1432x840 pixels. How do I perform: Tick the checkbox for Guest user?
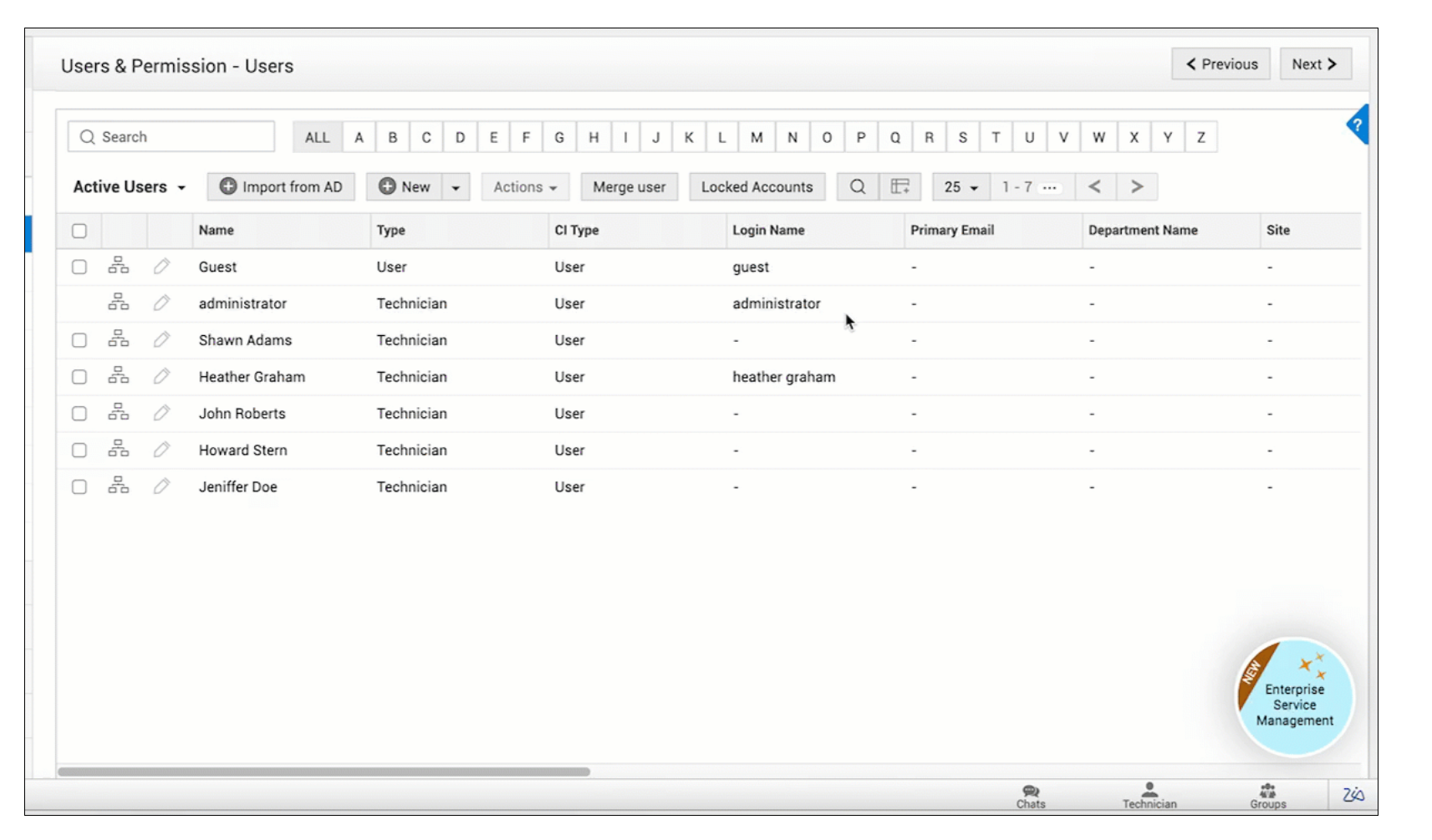[79, 267]
